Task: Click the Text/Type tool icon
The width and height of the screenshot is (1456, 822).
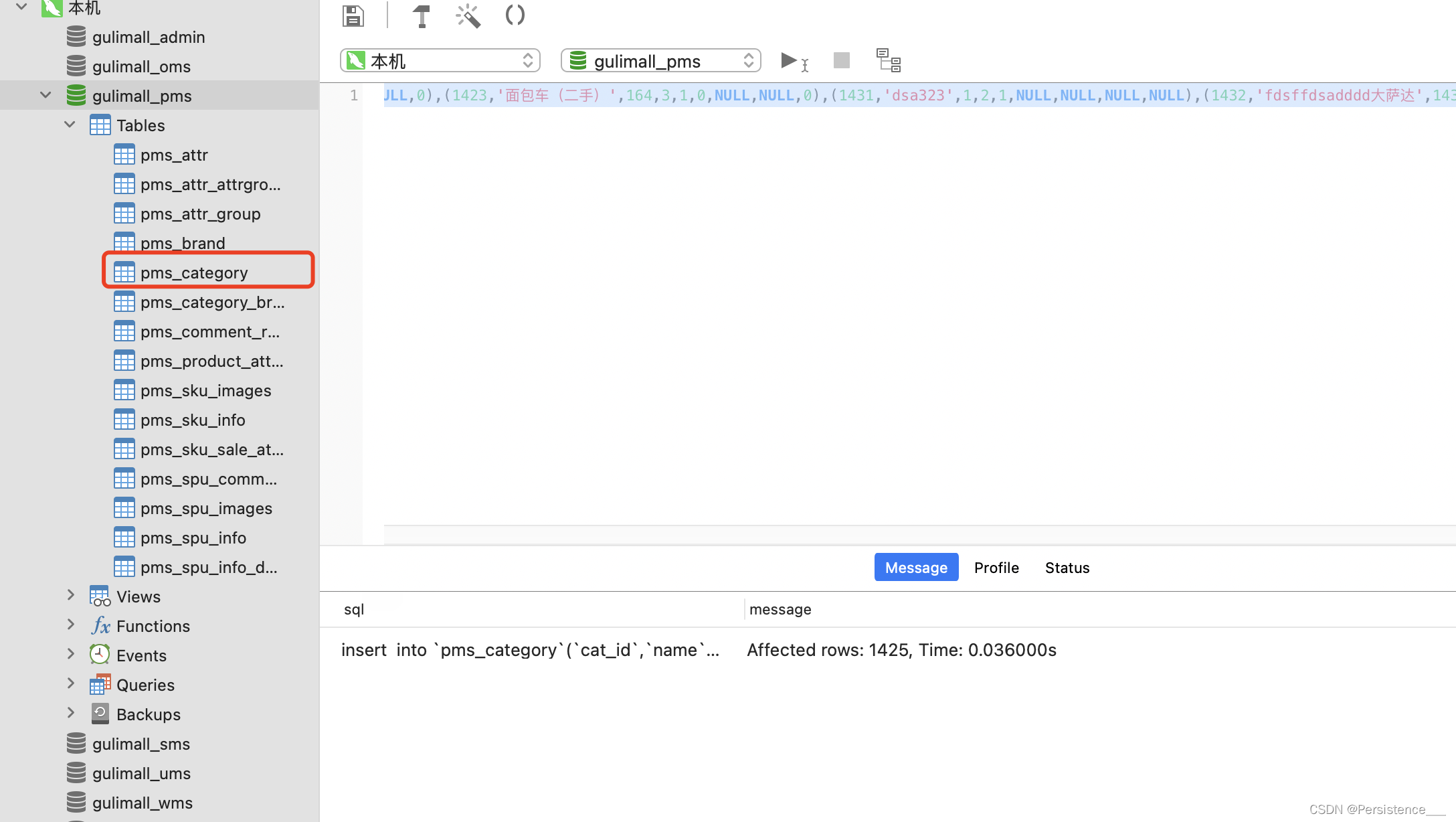Action: [420, 15]
